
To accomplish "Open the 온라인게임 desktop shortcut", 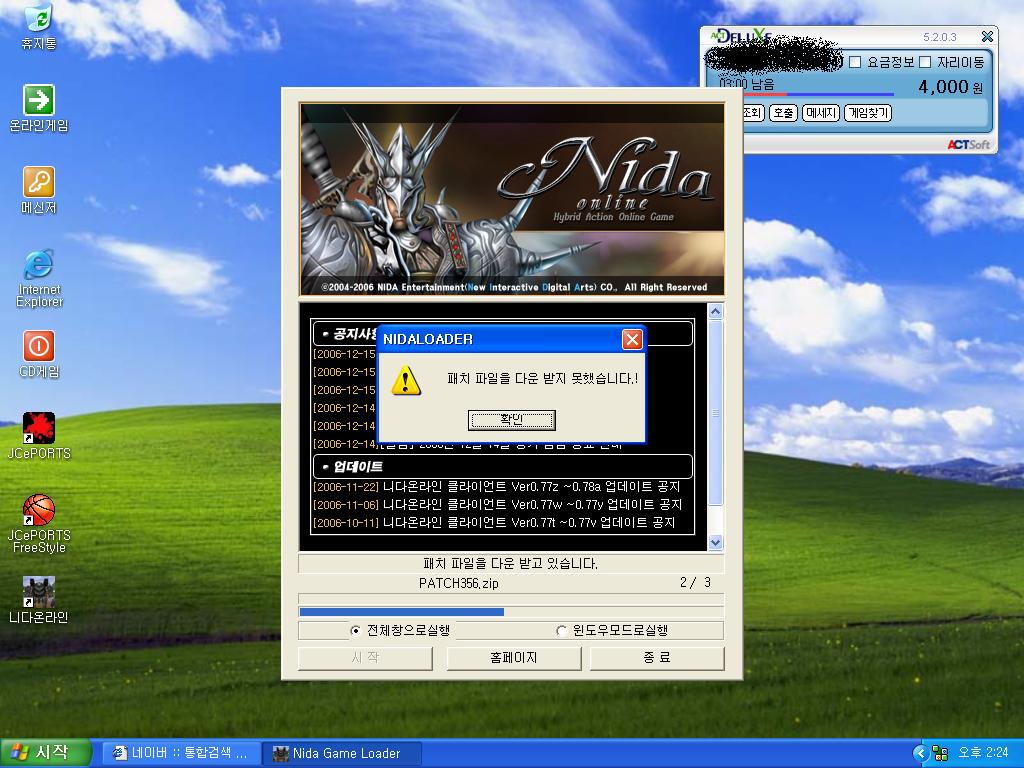I will (x=38, y=100).
